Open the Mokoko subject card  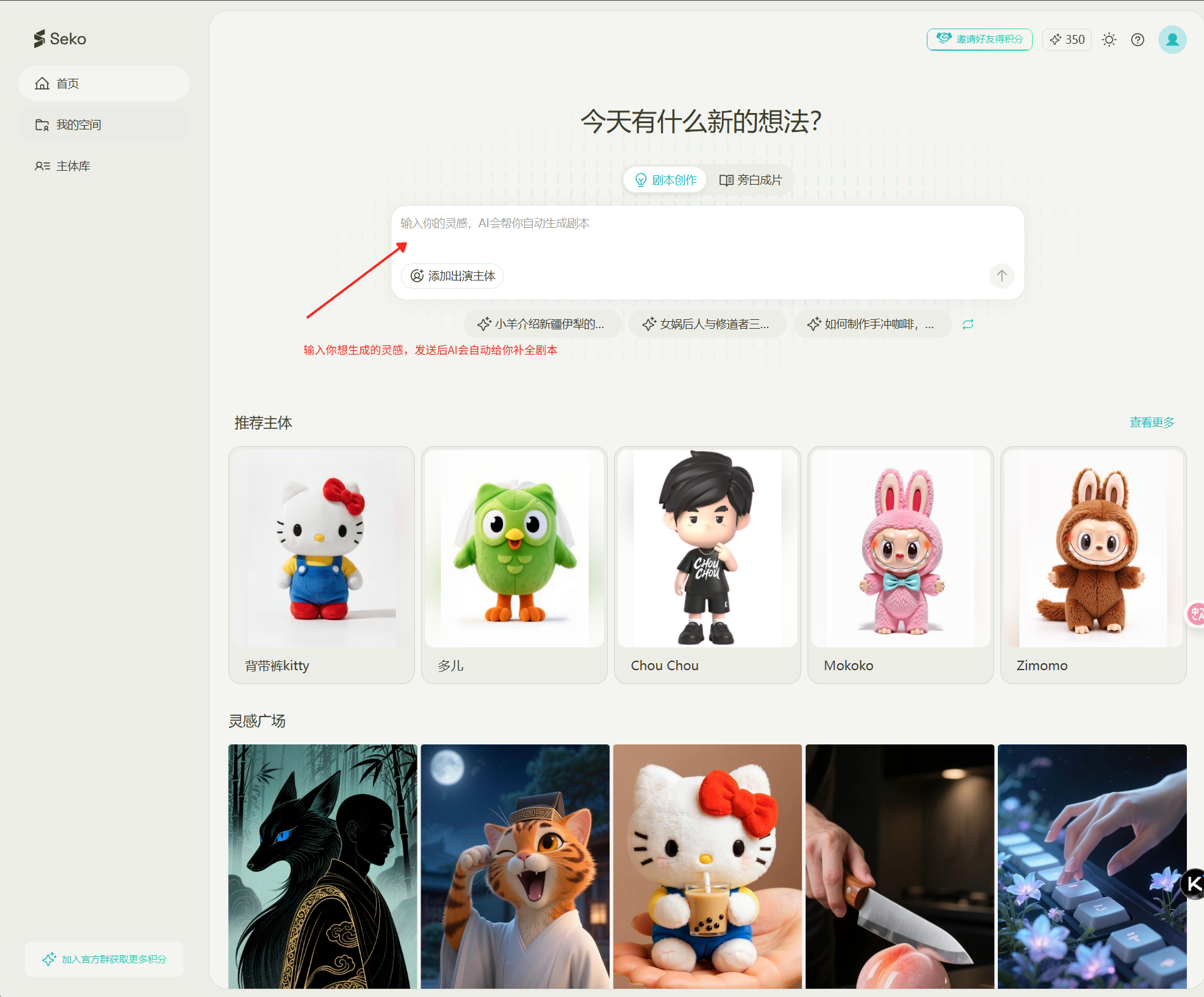[900, 565]
